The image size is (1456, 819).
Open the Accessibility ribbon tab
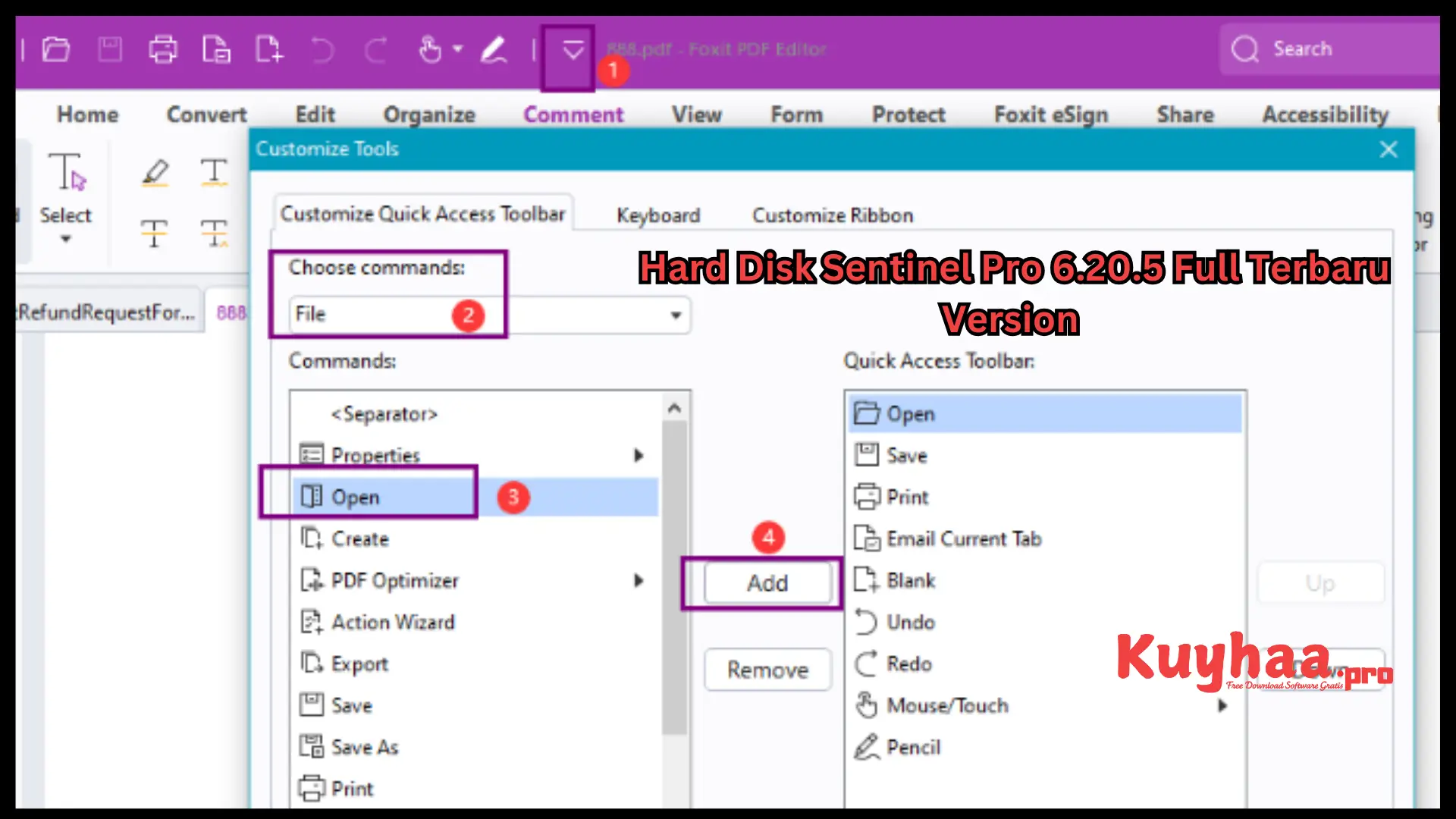pos(1325,115)
